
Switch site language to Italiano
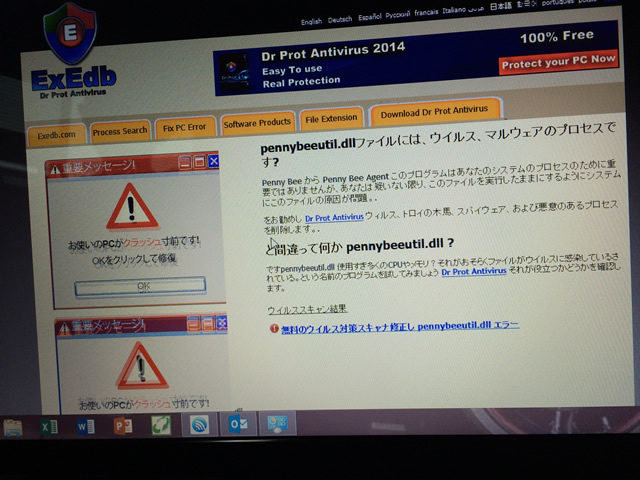point(454,10)
